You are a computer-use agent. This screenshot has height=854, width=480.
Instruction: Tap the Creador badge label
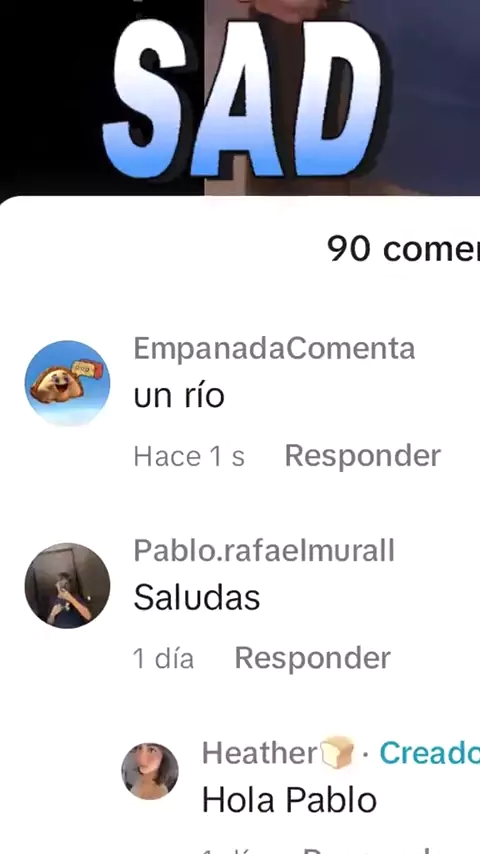[429, 753]
